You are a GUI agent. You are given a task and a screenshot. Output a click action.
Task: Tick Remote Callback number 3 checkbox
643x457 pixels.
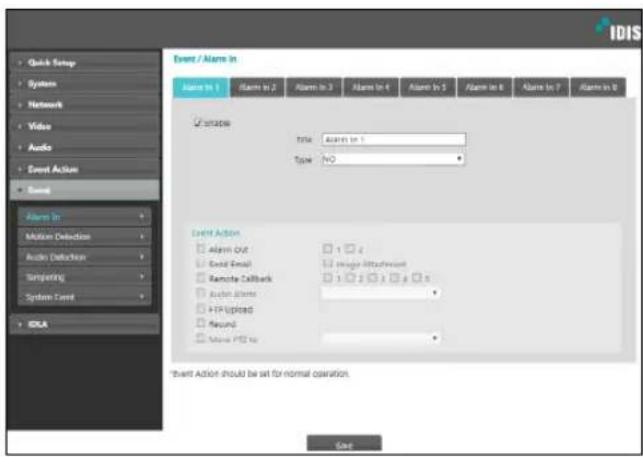tap(372, 278)
